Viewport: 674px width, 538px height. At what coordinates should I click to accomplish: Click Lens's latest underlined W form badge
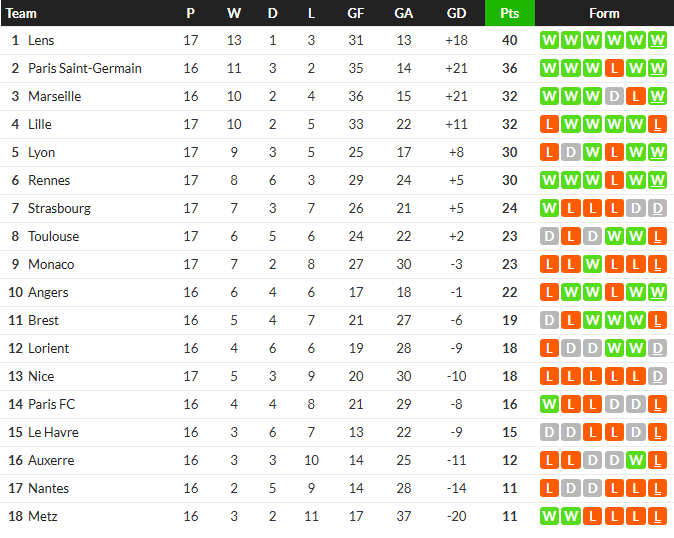click(657, 40)
